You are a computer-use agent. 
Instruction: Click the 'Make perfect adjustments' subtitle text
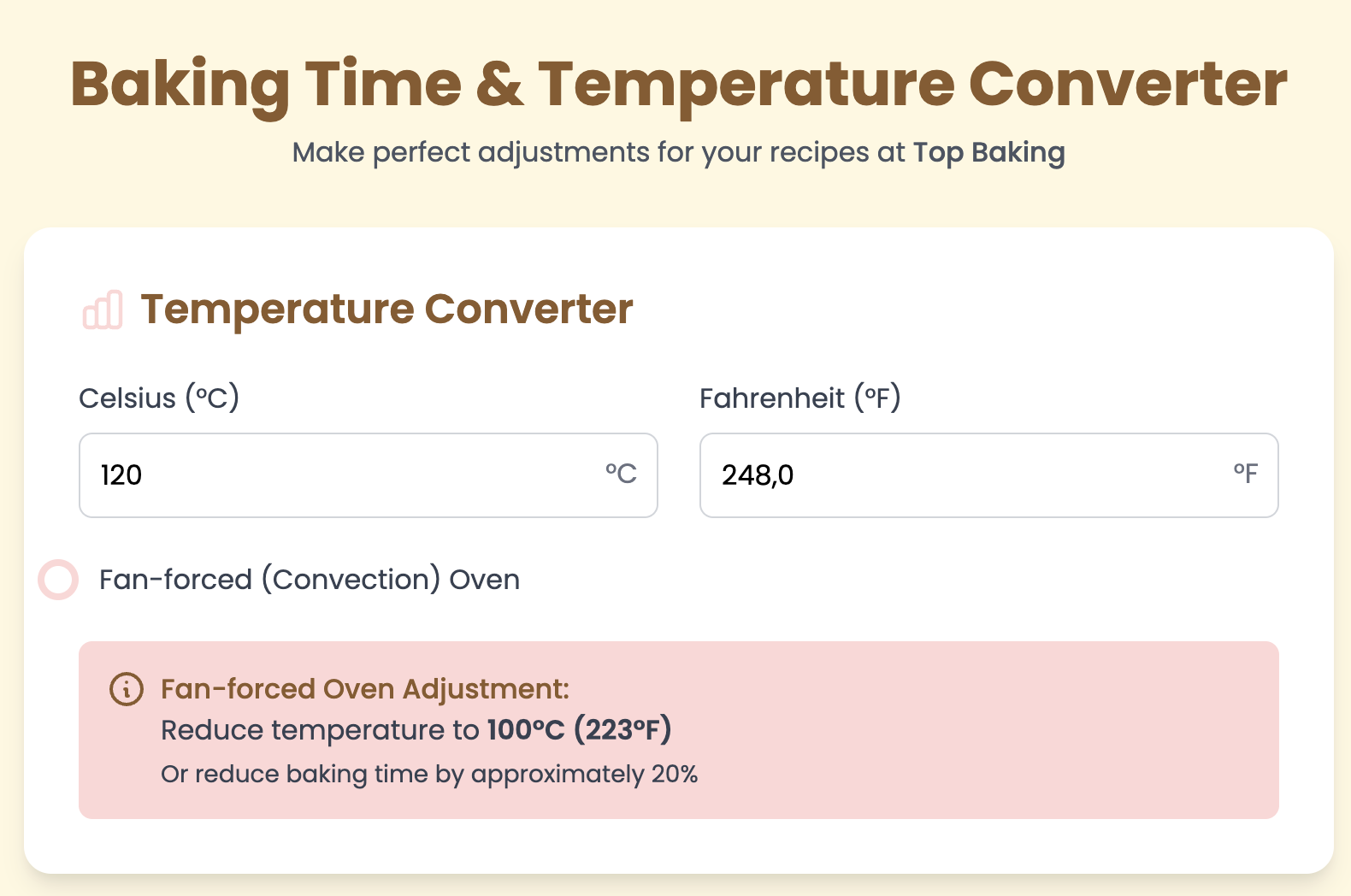point(599,152)
